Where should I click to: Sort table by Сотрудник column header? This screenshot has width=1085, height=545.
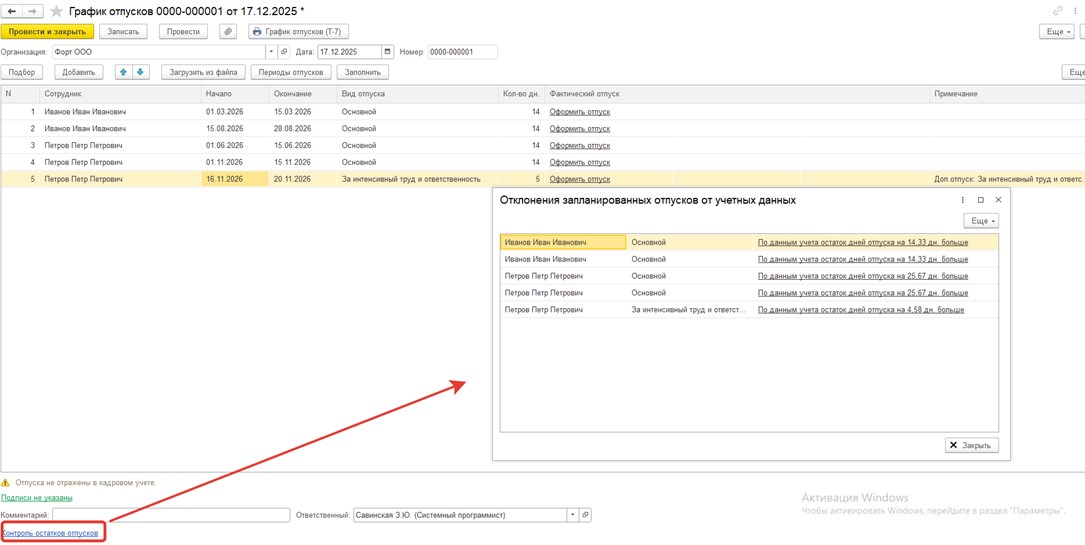tap(63, 94)
